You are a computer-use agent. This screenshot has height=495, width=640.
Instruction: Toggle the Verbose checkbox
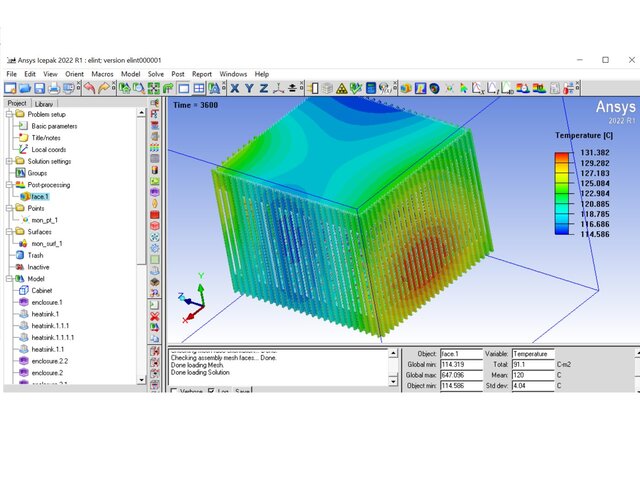[174, 391]
